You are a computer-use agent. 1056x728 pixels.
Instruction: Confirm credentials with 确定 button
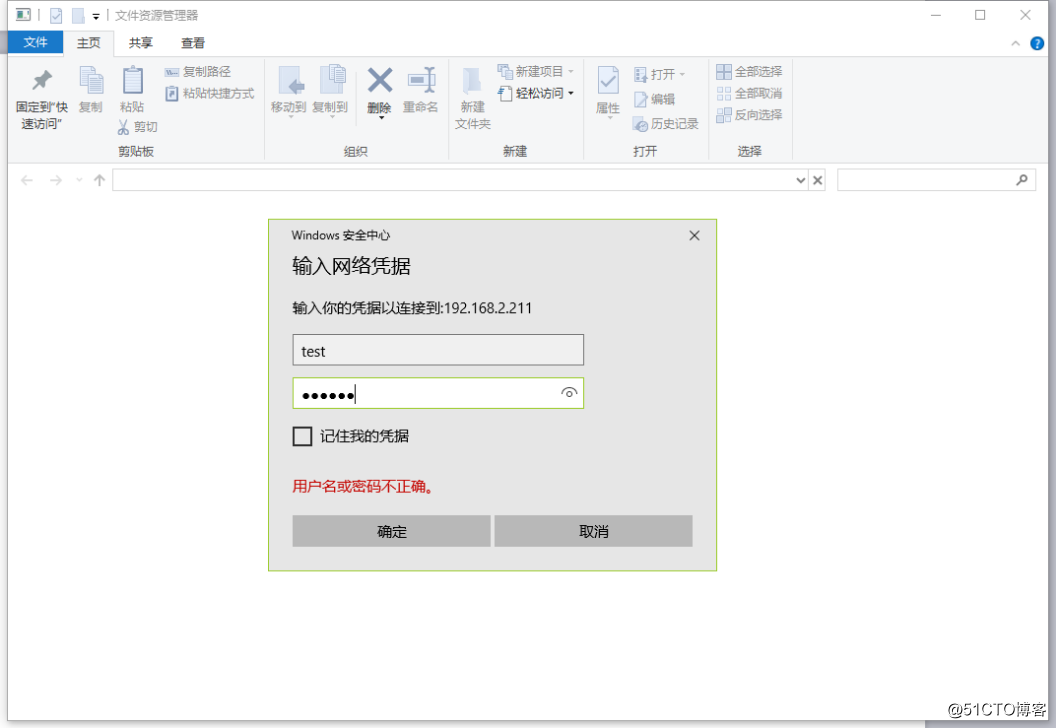click(391, 531)
